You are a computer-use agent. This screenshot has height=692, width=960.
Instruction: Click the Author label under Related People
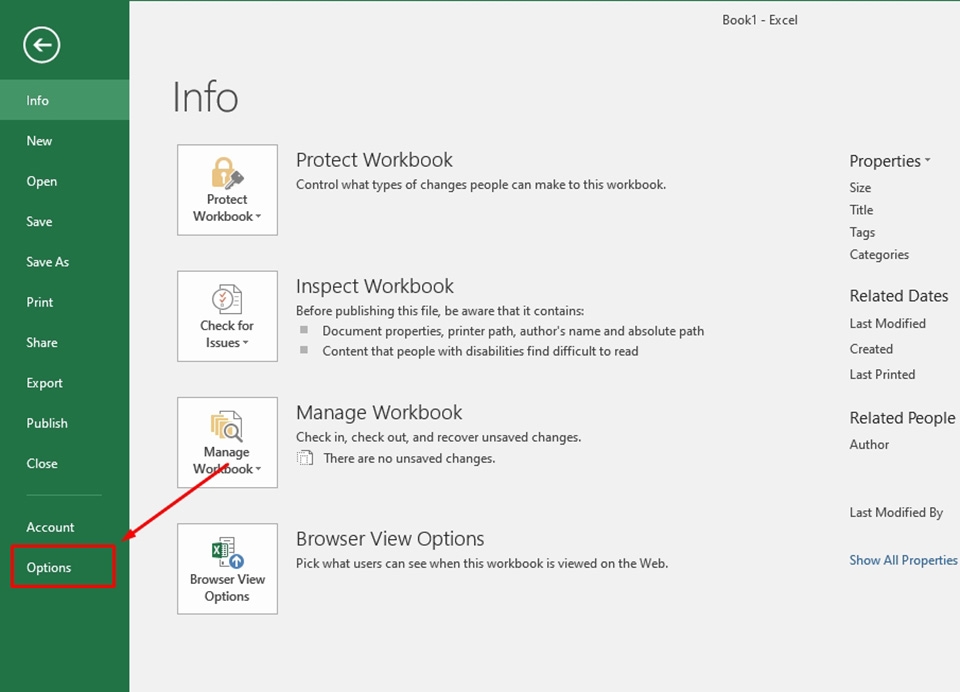pyautogui.click(x=869, y=445)
